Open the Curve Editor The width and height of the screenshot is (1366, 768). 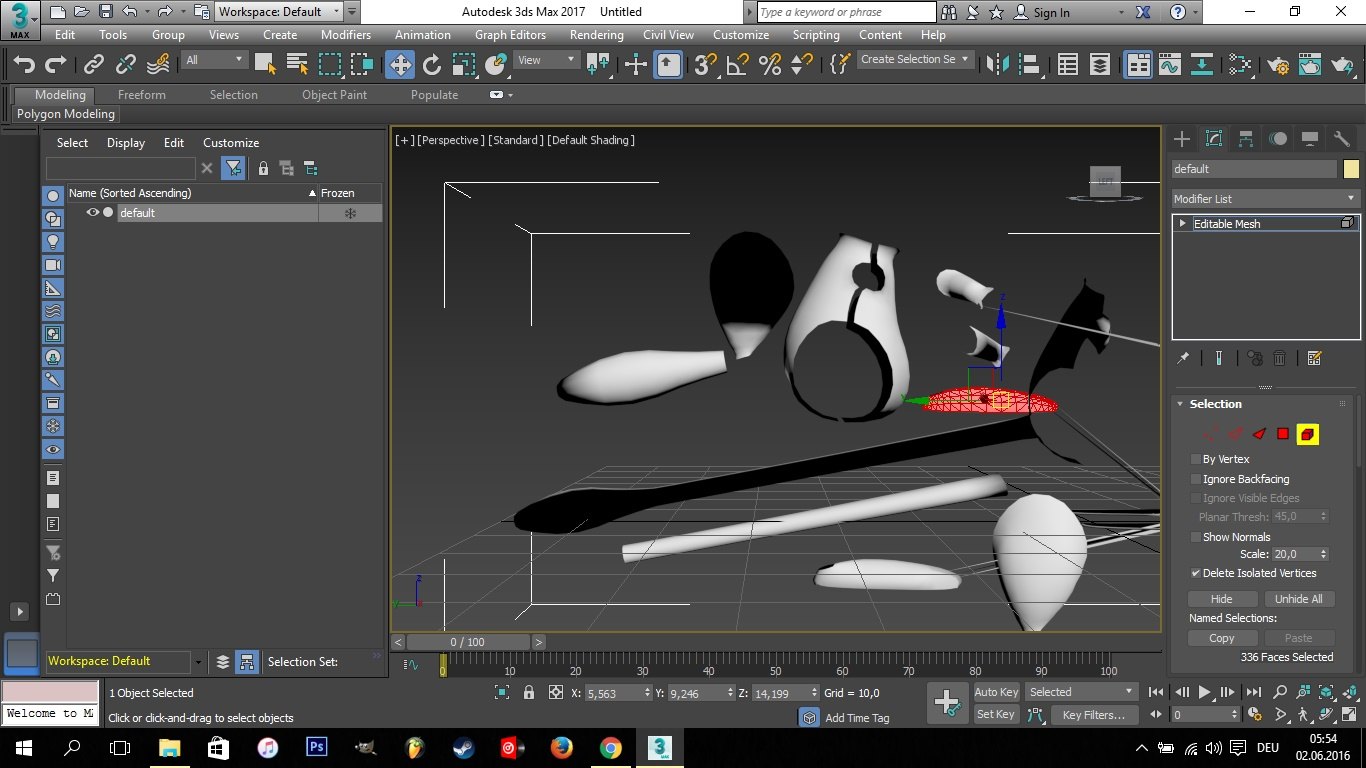click(1170, 65)
